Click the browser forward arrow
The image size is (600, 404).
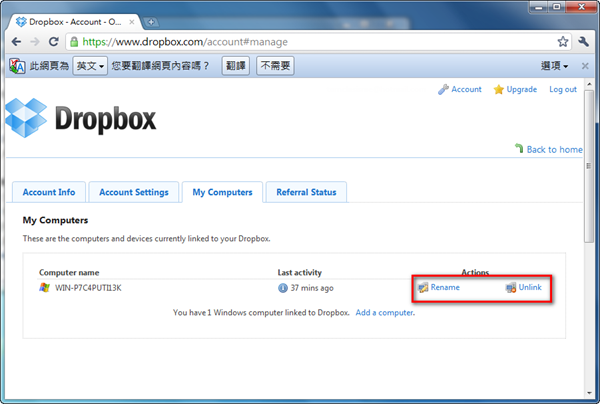point(35,41)
